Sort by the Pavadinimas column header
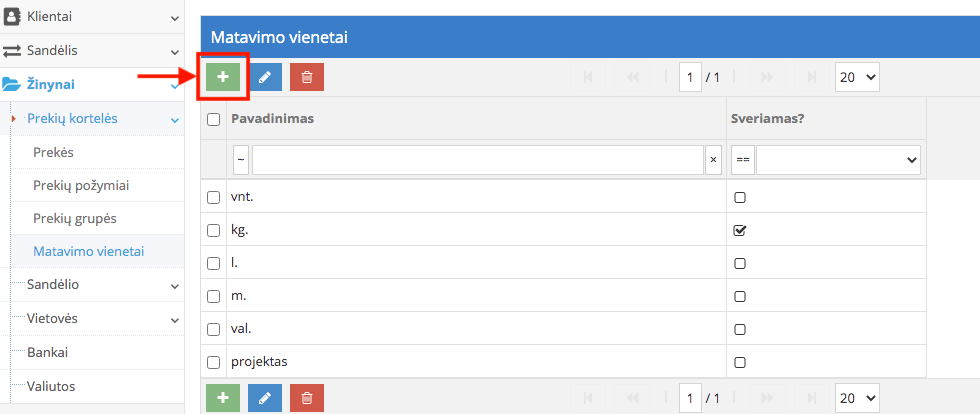The height and width of the screenshot is (414, 980). click(x=273, y=119)
